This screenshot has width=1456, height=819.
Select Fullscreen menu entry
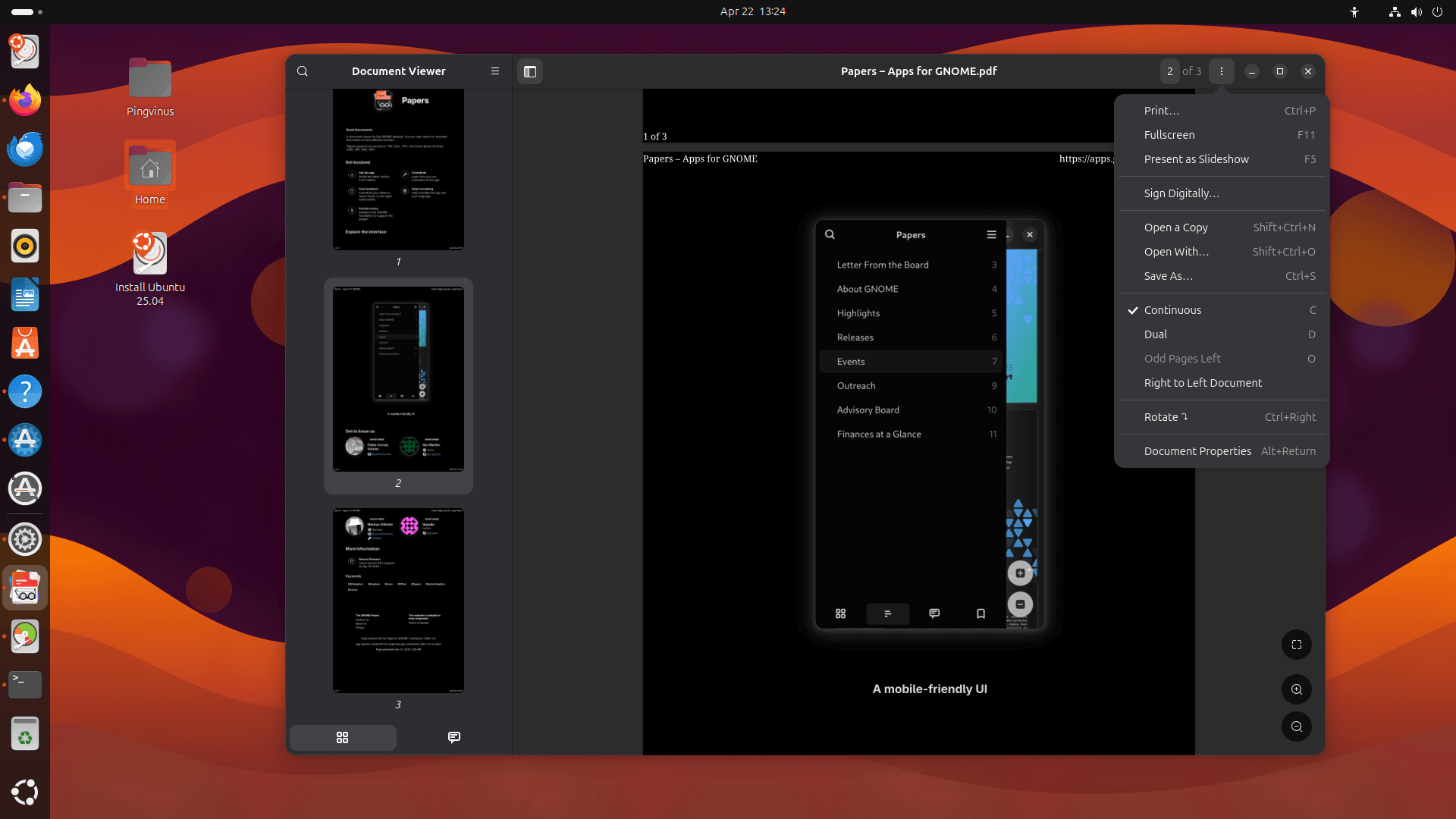point(1222,135)
